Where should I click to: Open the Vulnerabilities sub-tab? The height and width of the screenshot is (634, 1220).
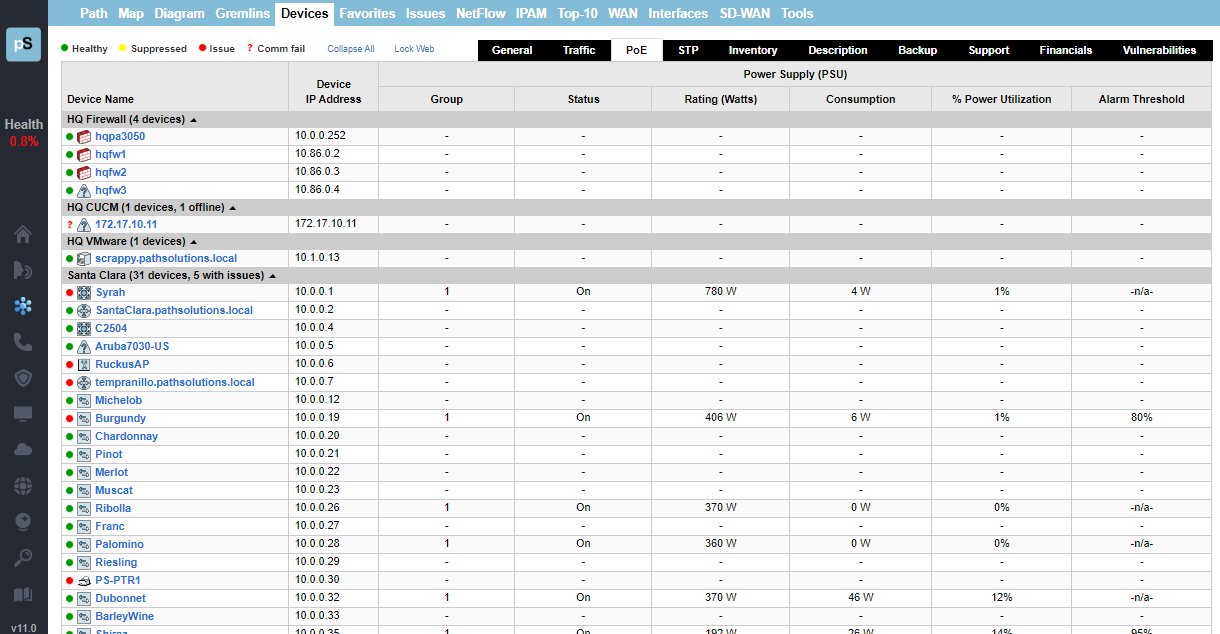point(1159,50)
